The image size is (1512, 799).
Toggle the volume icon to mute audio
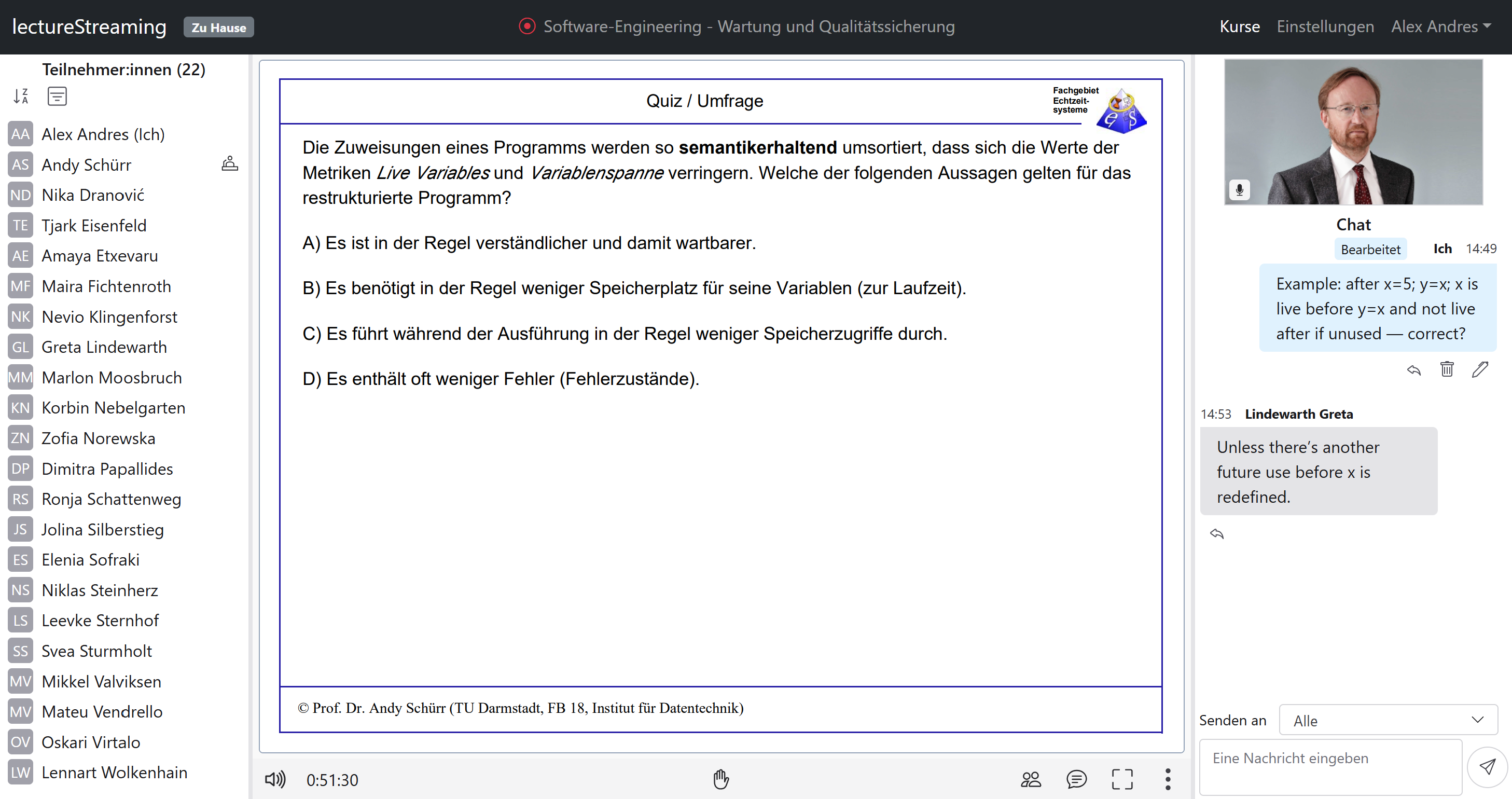click(275, 780)
